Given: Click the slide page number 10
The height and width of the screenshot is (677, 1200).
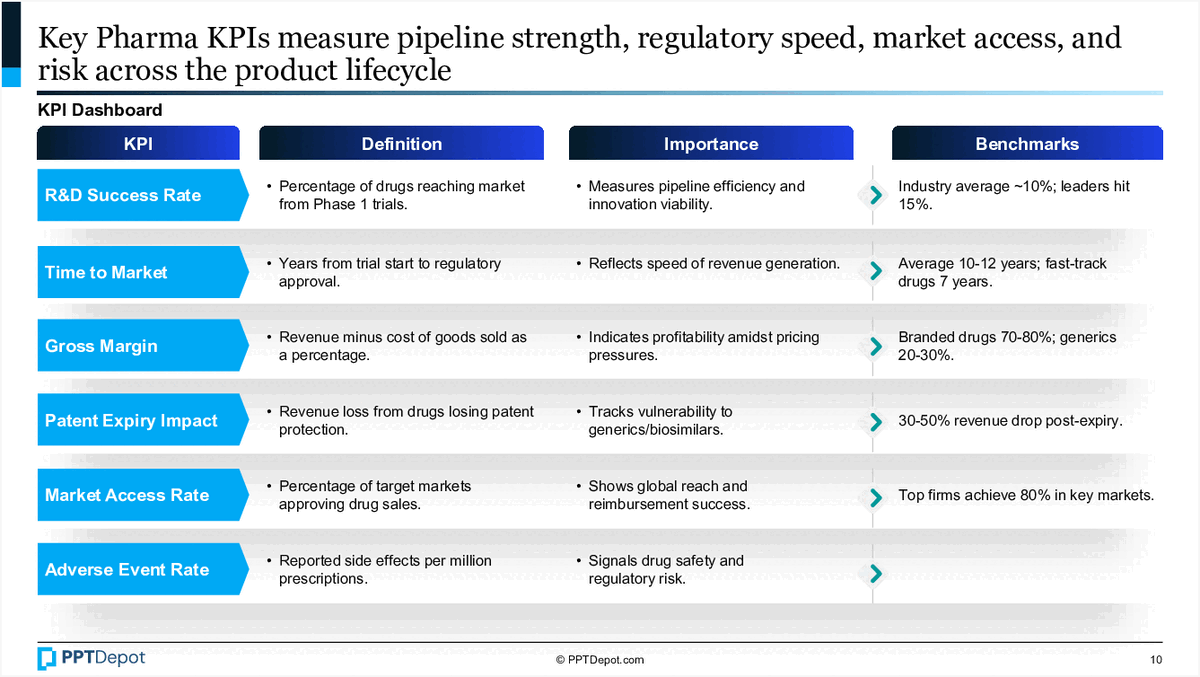Looking at the screenshot, I should [x=1156, y=660].
